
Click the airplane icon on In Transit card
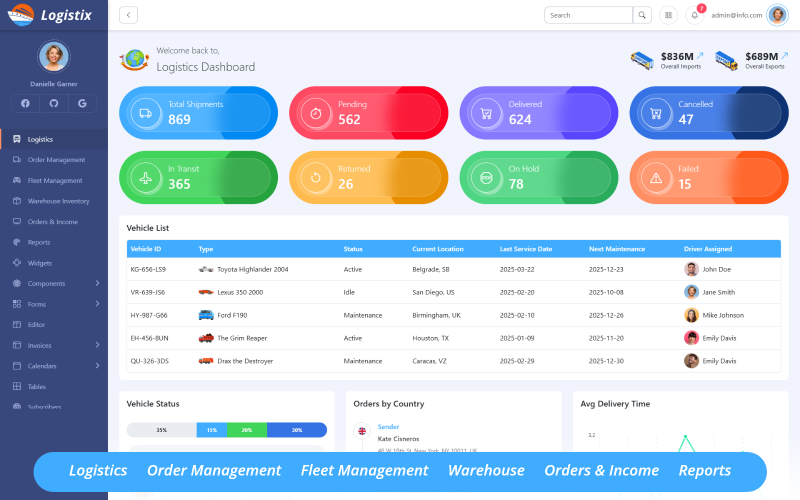tap(146, 178)
